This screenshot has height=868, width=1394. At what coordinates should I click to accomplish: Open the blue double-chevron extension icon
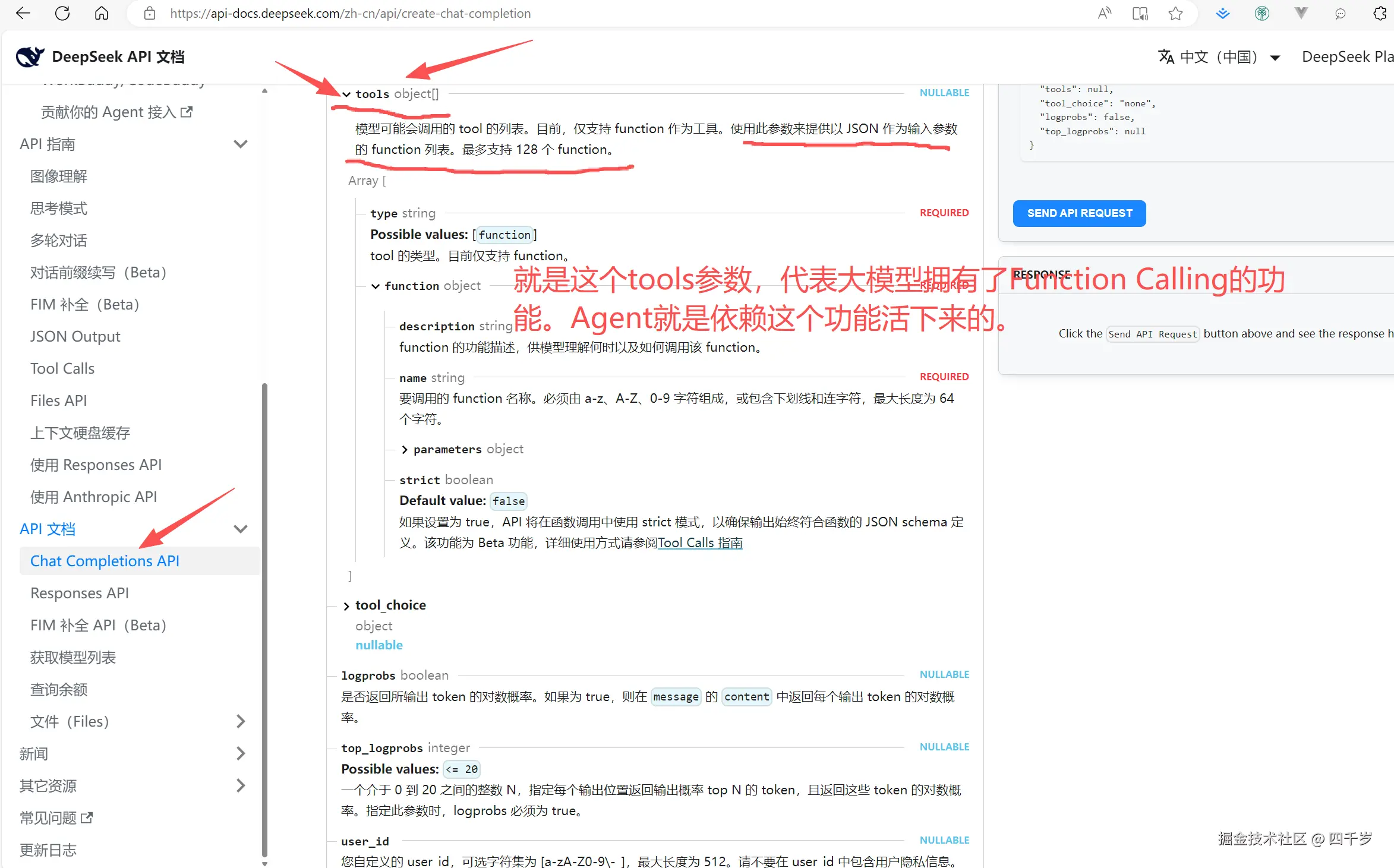pyautogui.click(x=1223, y=13)
